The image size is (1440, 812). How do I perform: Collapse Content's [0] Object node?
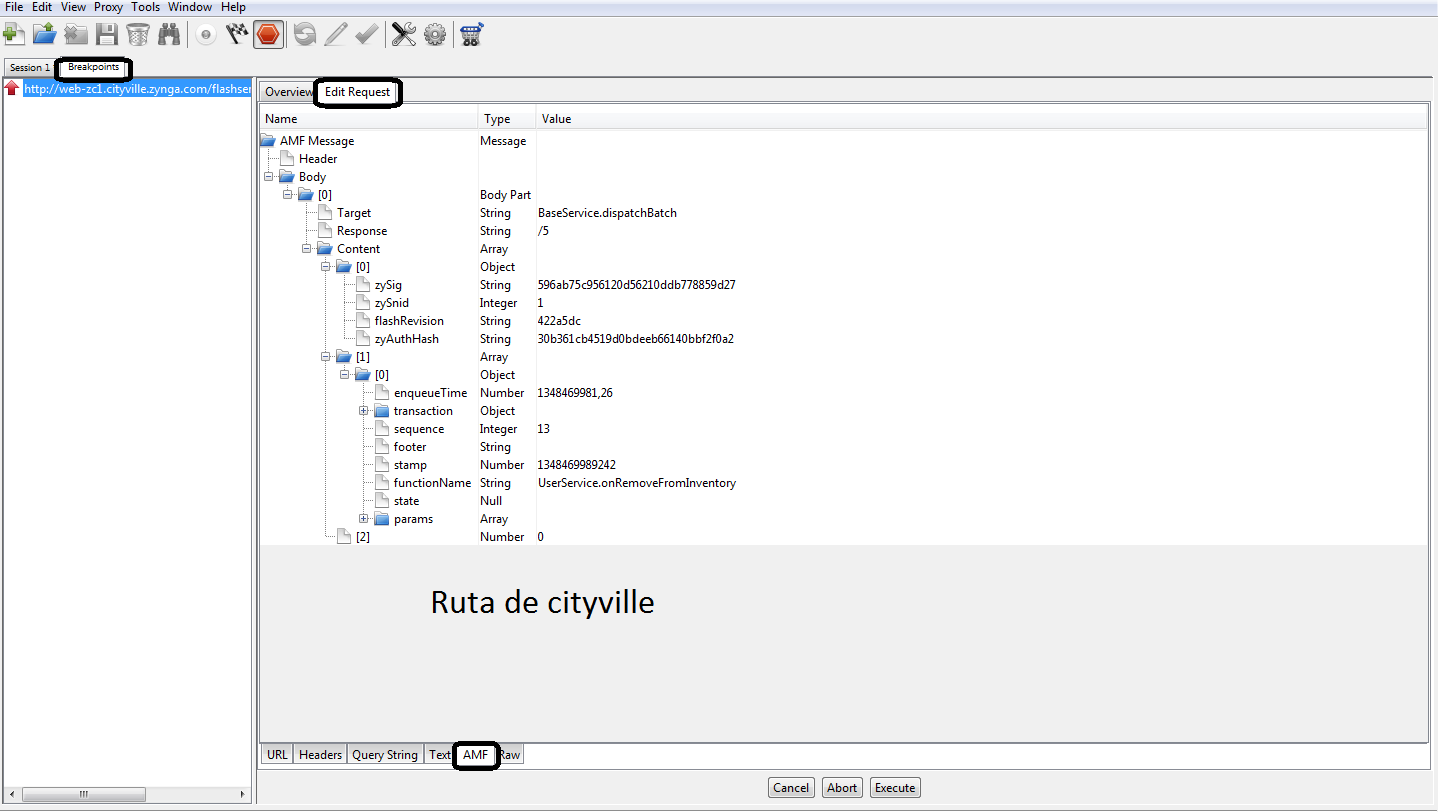(326, 267)
